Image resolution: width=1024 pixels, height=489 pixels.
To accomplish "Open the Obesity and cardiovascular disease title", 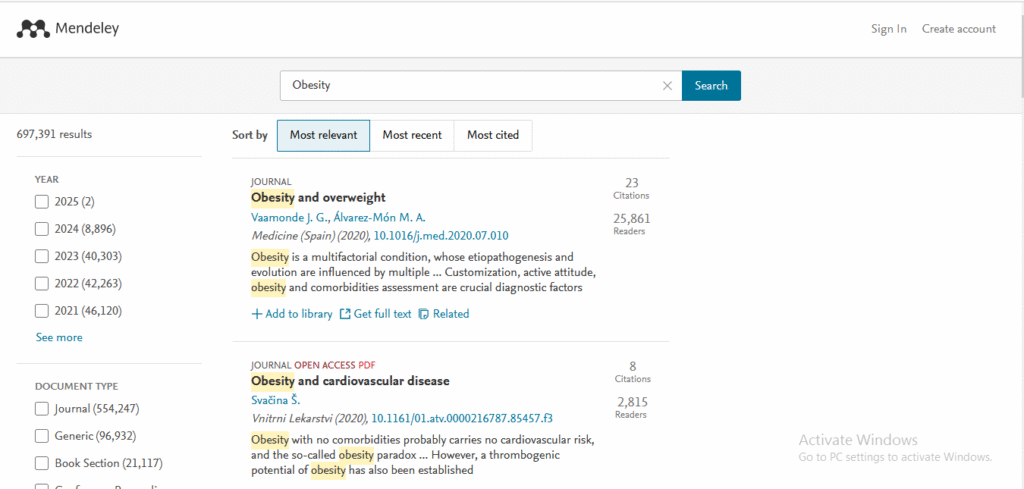I will click(350, 381).
